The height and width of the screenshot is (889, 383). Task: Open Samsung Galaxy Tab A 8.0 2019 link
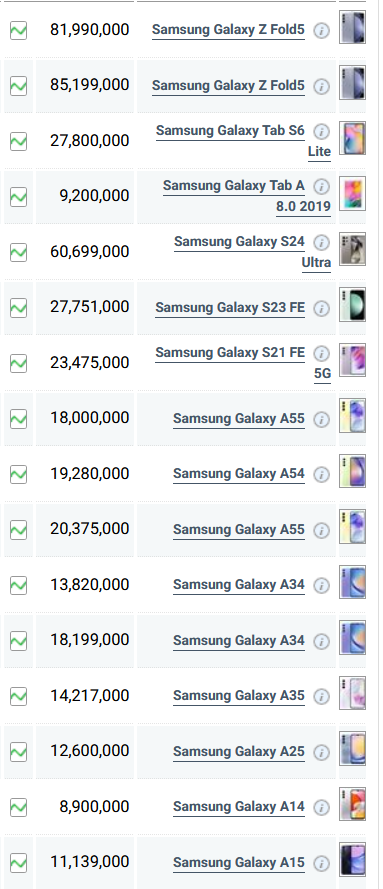[247, 196]
